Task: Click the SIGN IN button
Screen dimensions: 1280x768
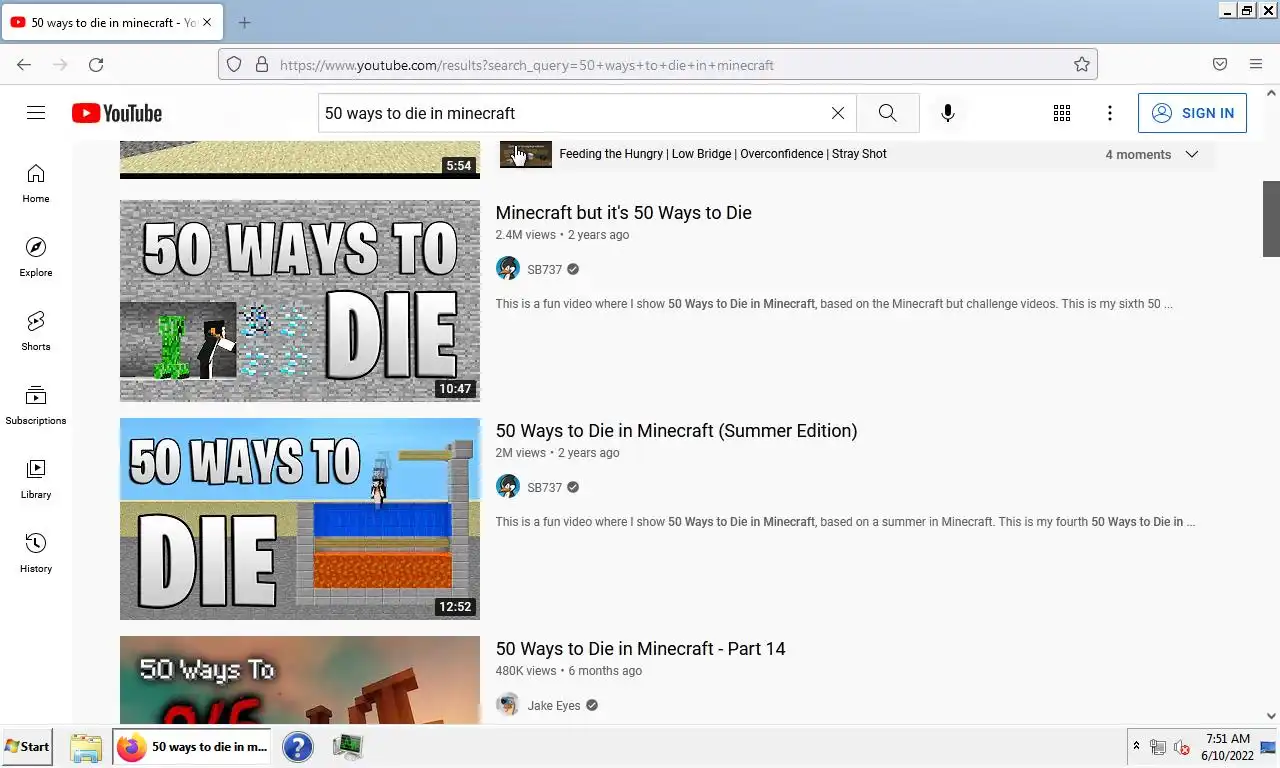Action: (x=1193, y=113)
